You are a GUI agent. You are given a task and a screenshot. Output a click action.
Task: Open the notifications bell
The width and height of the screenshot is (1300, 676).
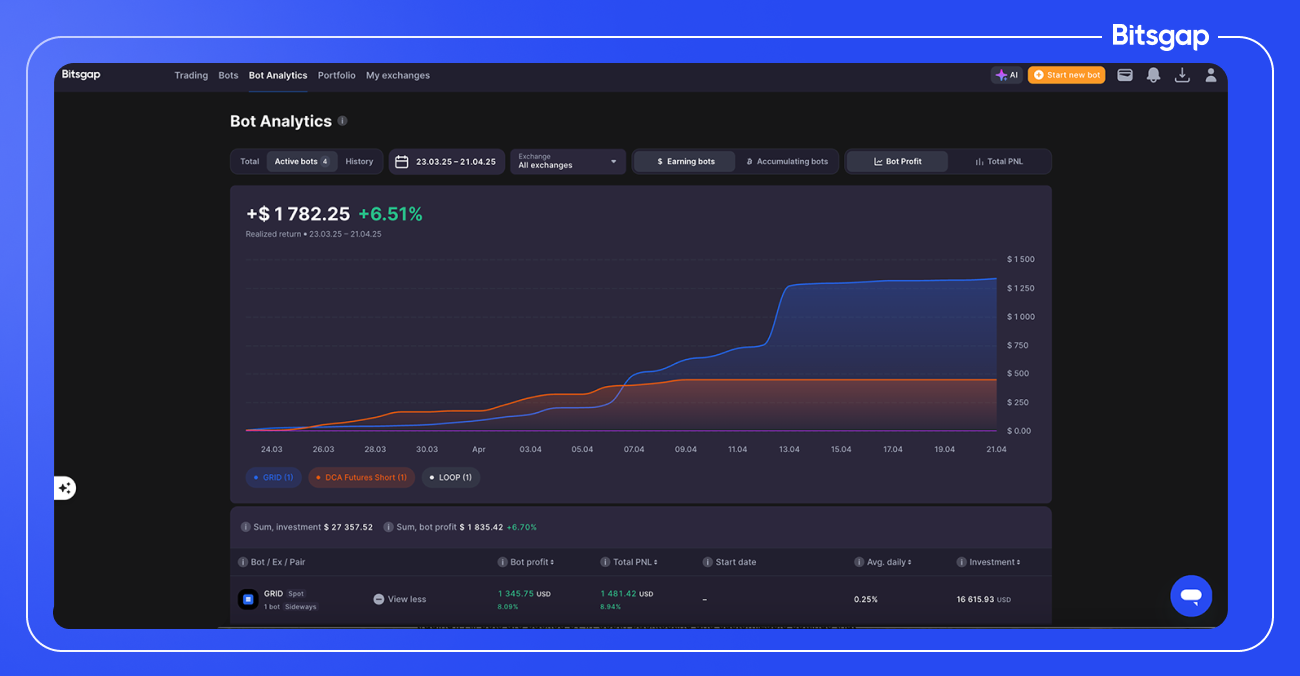1153,75
